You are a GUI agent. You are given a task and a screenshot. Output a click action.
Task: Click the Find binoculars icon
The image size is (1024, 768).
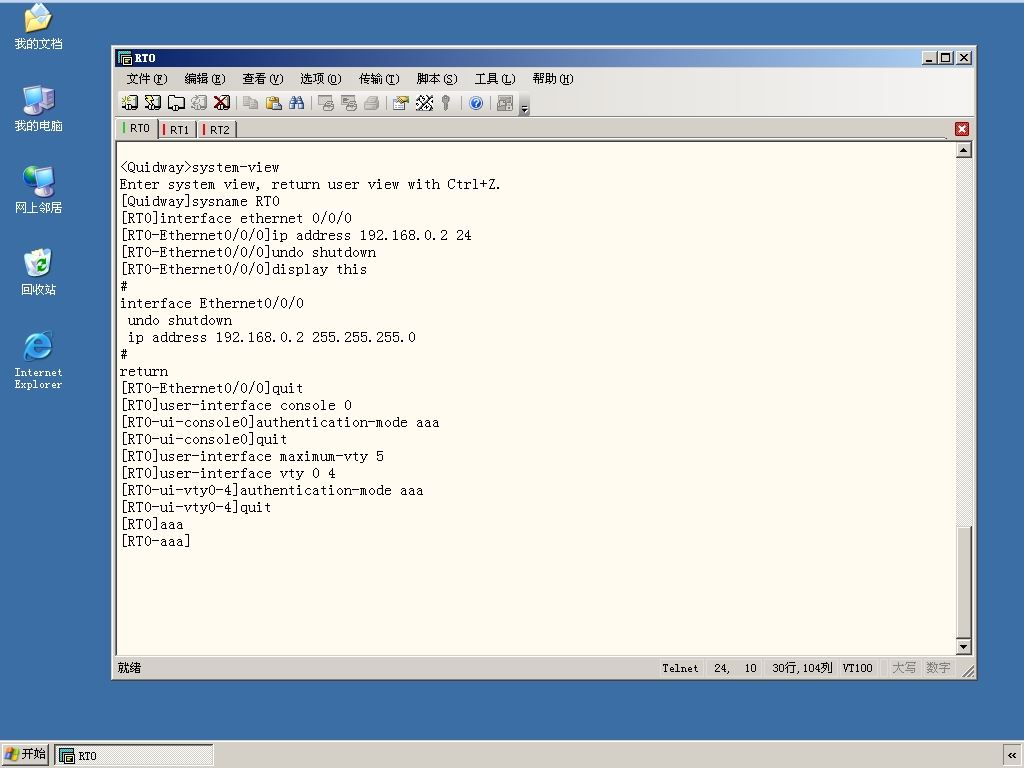point(296,103)
